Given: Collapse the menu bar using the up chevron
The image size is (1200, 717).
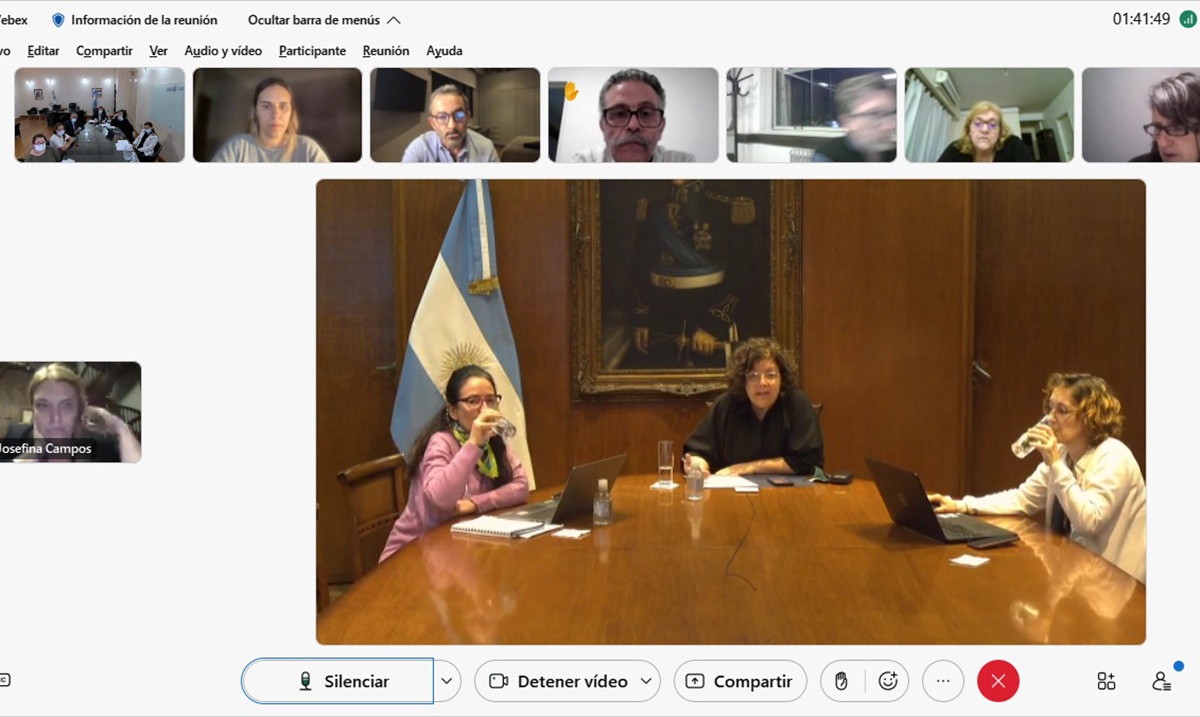Looking at the screenshot, I should pyautogui.click(x=393, y=20).
